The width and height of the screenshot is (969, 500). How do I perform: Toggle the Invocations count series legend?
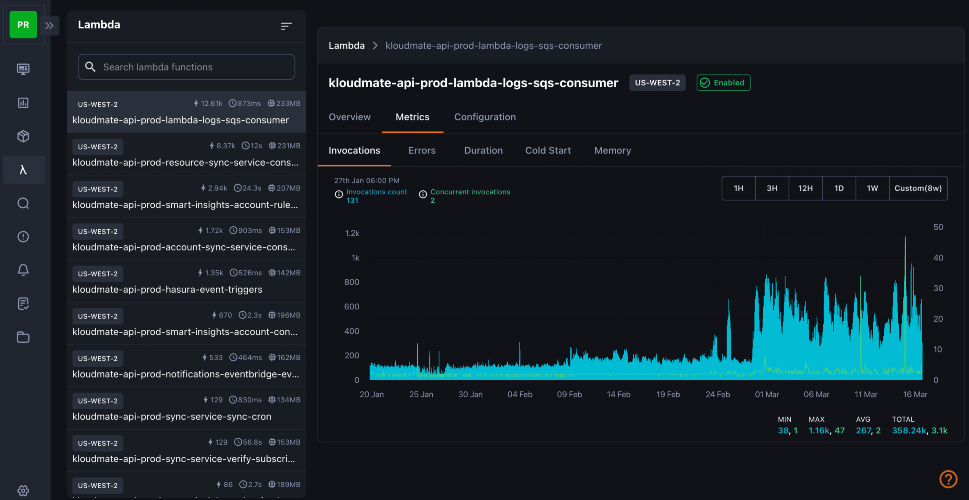click(371, 196)
